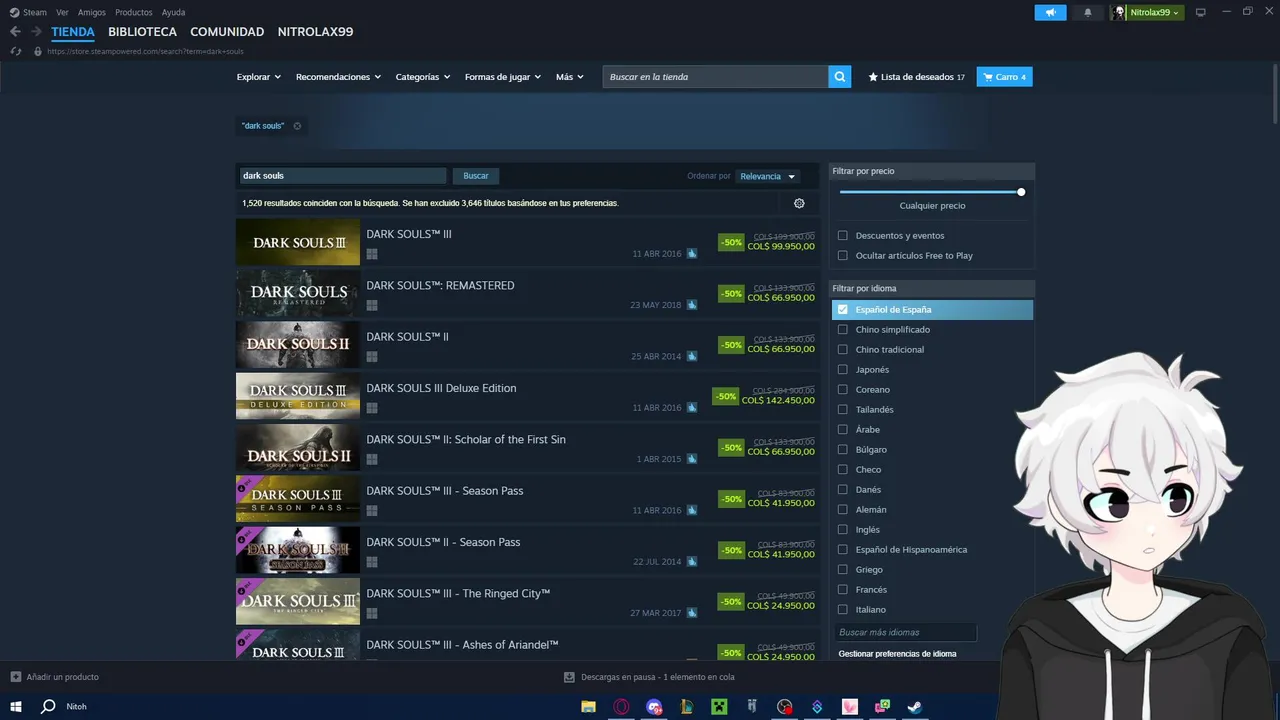The image size is (1280, 720).
Task: Go forward with the right arrow
Action: [36, 32]
